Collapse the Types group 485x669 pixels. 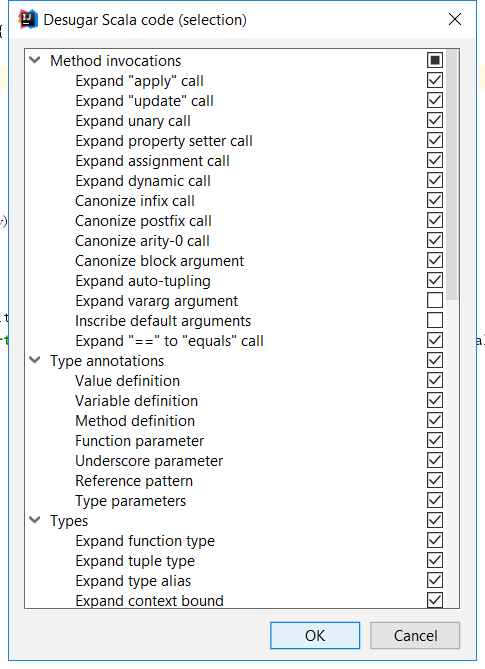35,520
